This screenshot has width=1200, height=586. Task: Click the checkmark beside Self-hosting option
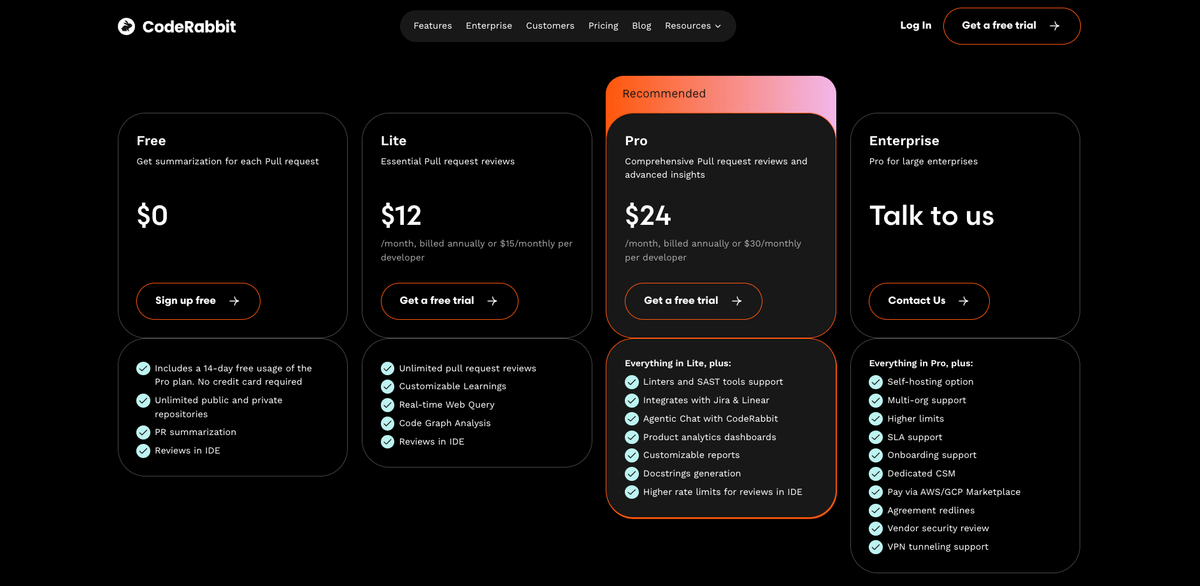click(x=875, y=382)
